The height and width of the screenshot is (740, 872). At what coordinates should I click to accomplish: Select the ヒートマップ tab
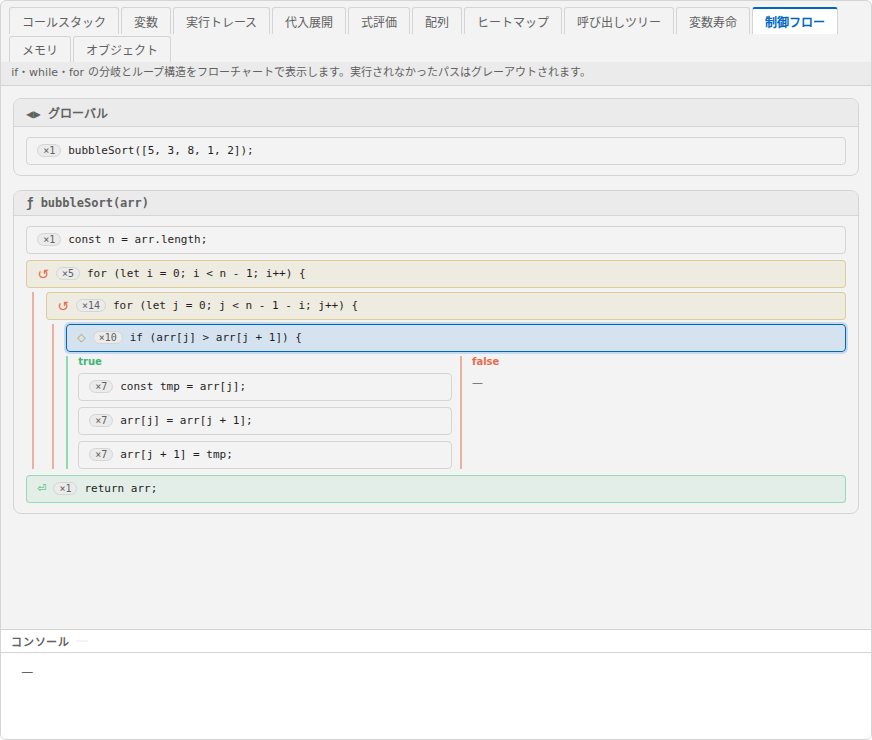click(x=513, y=22)
